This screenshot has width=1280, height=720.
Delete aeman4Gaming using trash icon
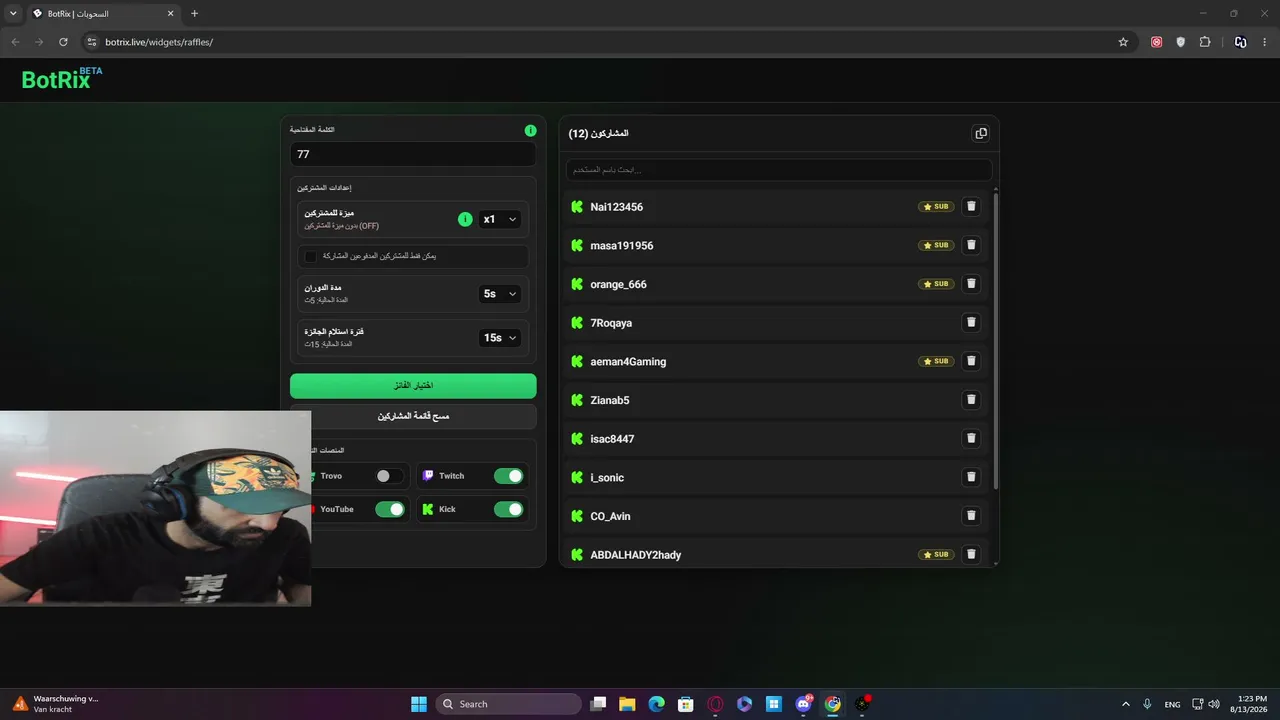tap(970, 361)
